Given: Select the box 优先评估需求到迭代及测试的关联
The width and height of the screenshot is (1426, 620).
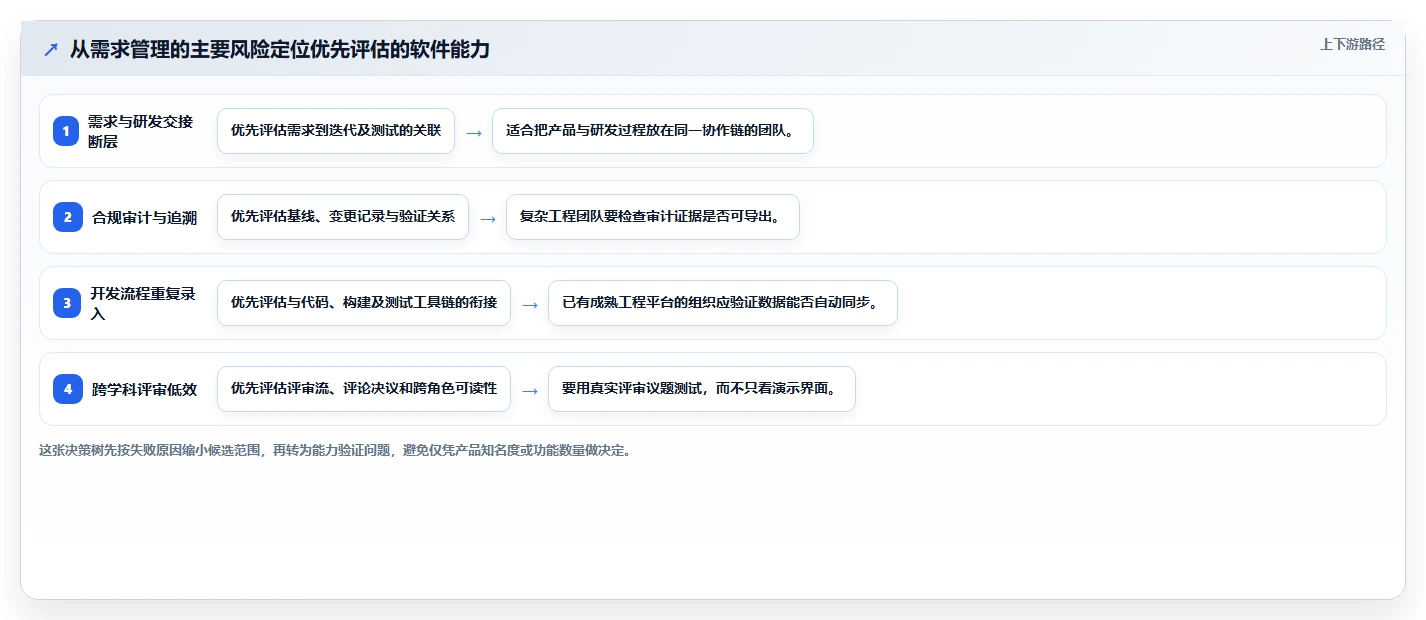Looking at the screenshot, I should (x=336, y=131).
